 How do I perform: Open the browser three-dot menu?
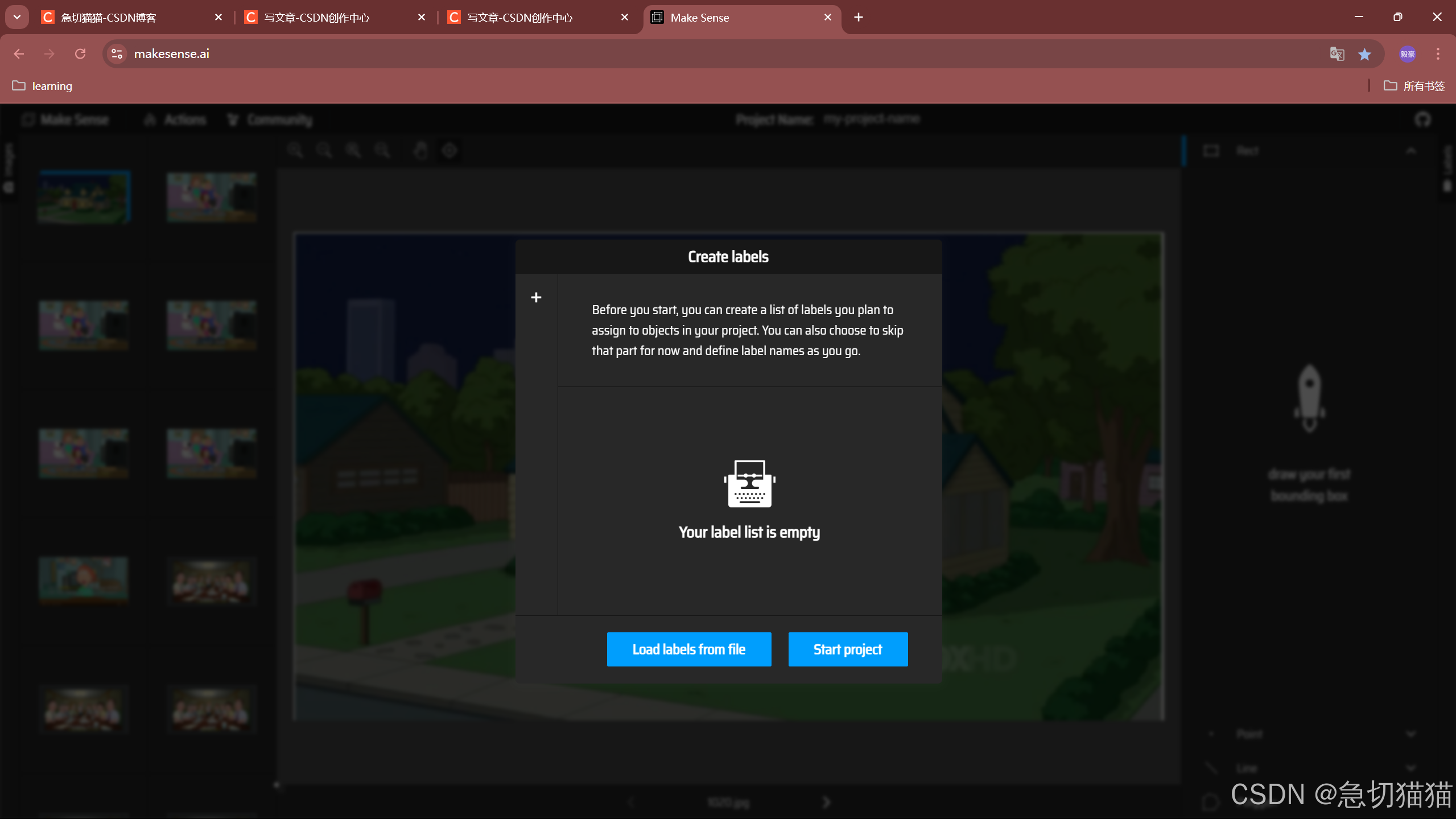pyautogui.click(x=1438, y=54)
